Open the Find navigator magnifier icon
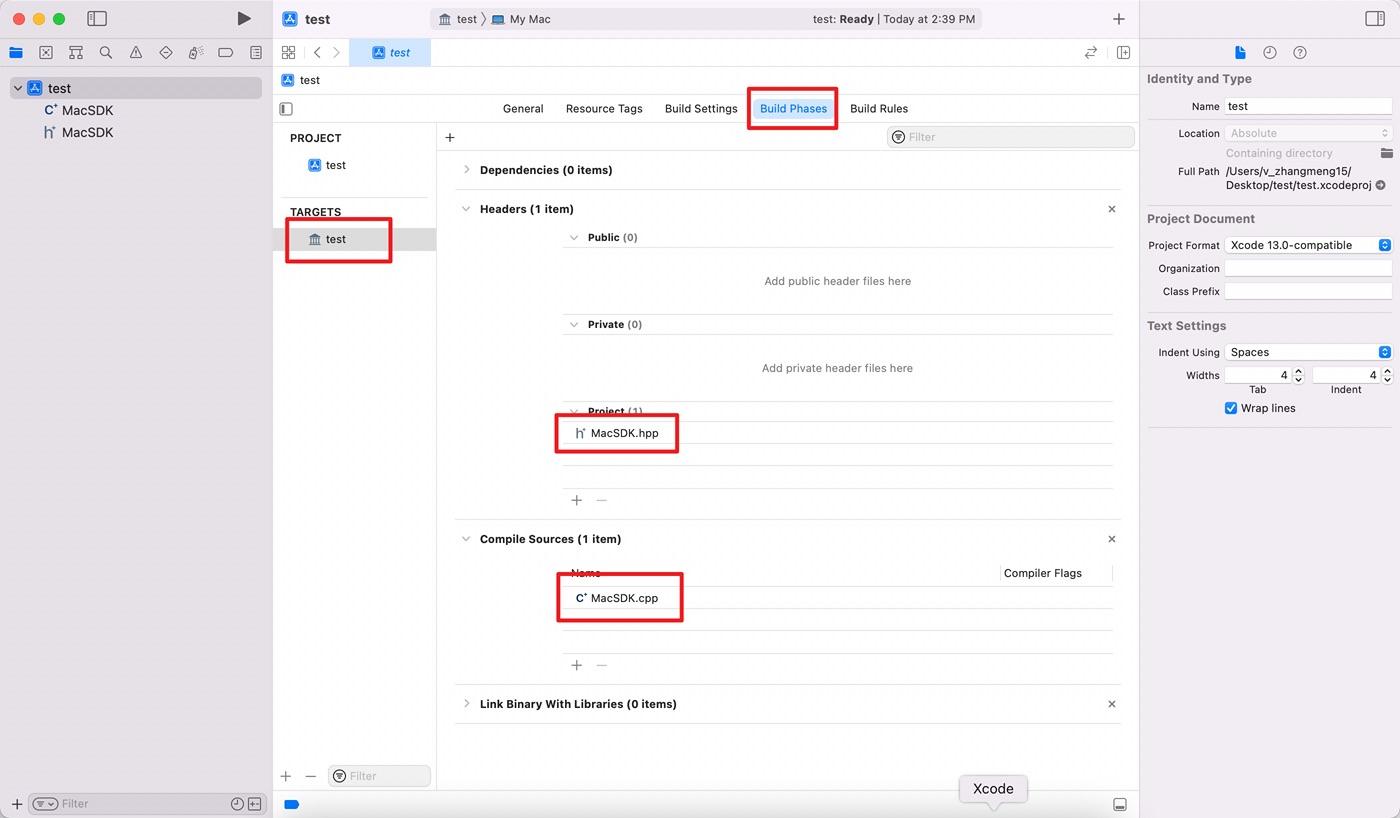Screen dimensions: 1400x818 (x=106, y=53)
